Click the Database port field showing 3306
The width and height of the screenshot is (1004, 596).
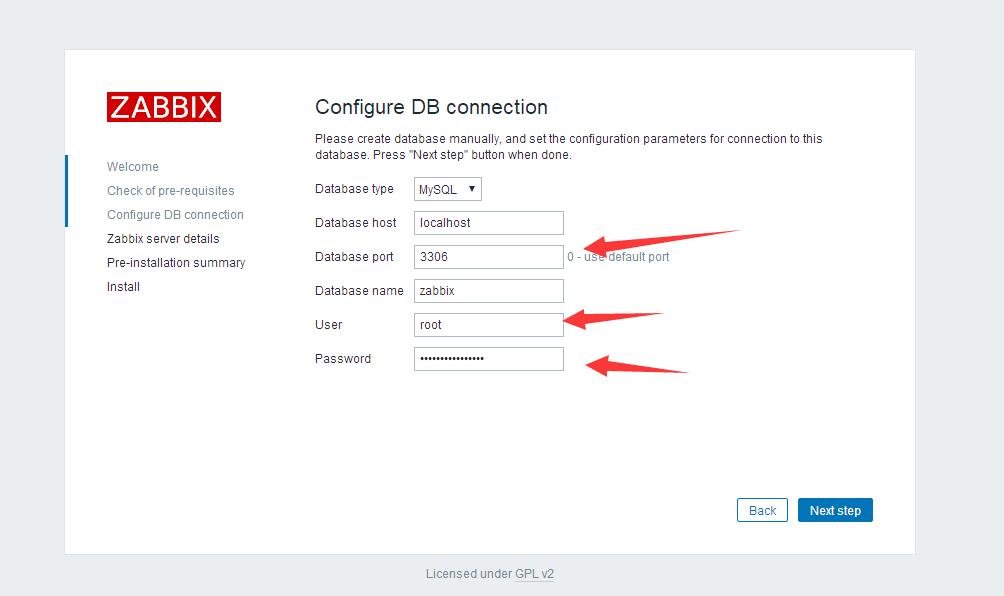click(x=488, y=257)
